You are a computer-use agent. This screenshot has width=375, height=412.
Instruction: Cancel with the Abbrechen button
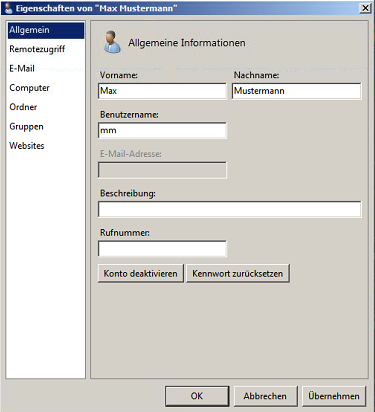pos(265,396)
